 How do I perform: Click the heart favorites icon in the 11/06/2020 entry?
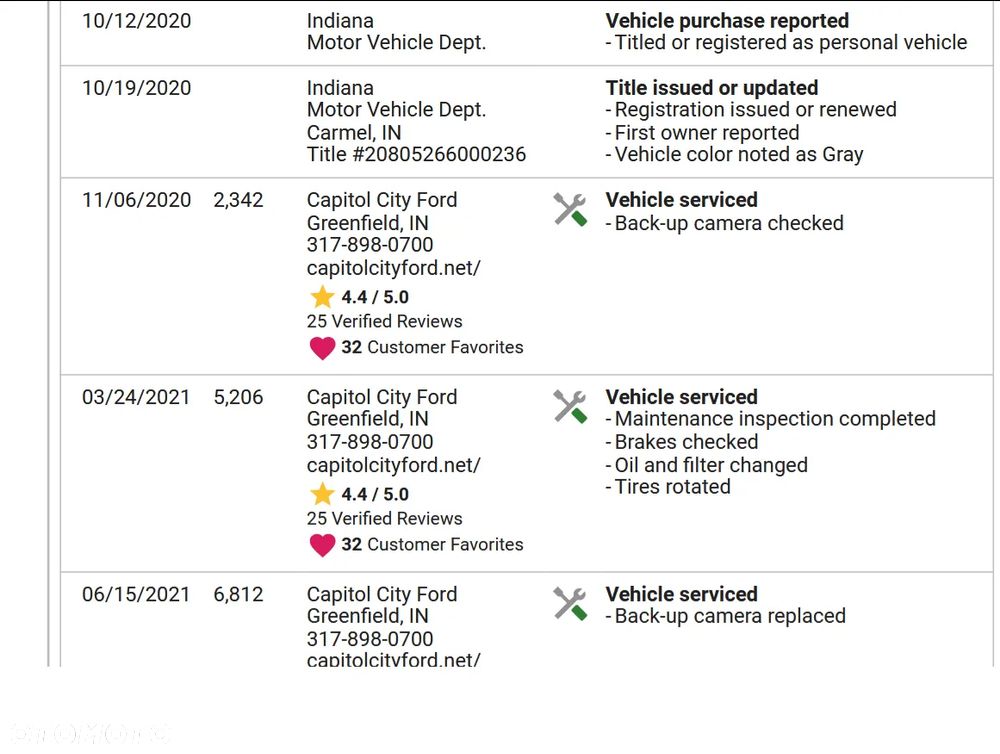[x=322, y=348]
